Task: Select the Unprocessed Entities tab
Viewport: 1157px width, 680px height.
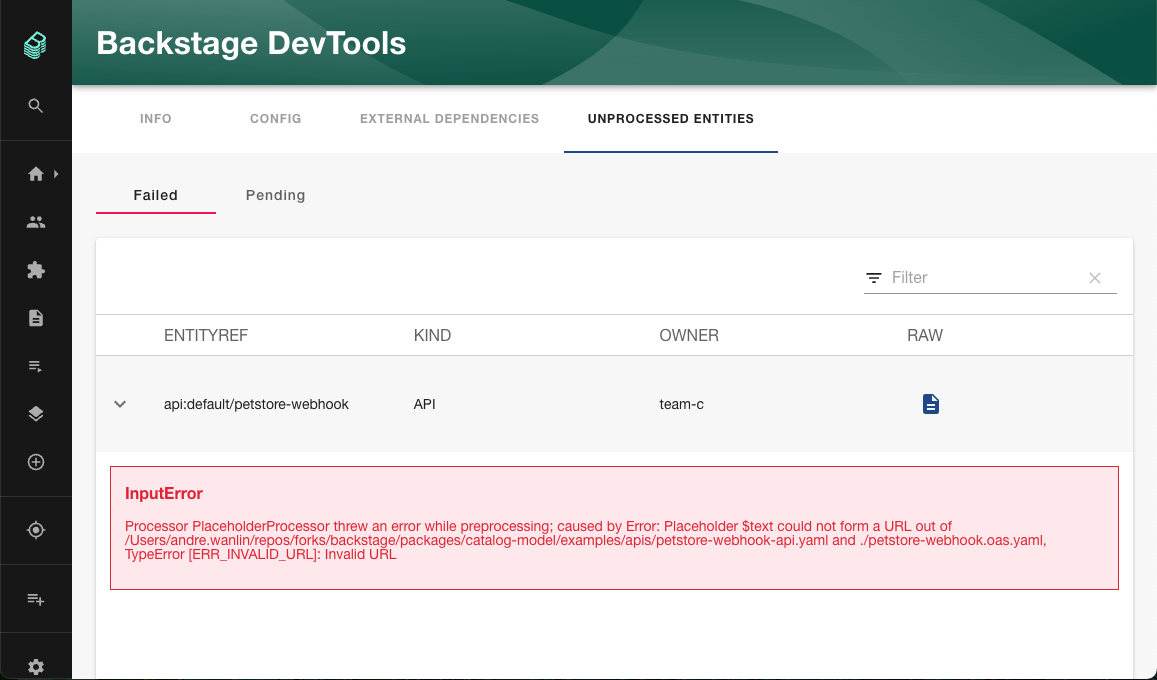Action: pos(671,119)
